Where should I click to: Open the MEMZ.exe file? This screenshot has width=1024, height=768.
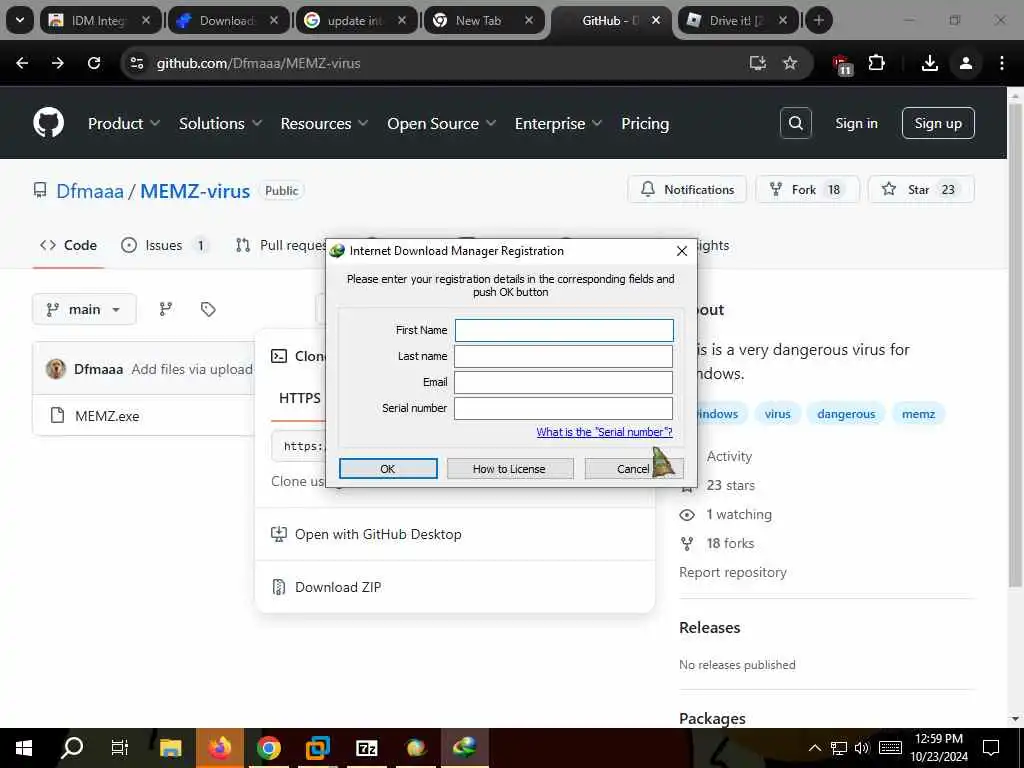coord(107,416)
